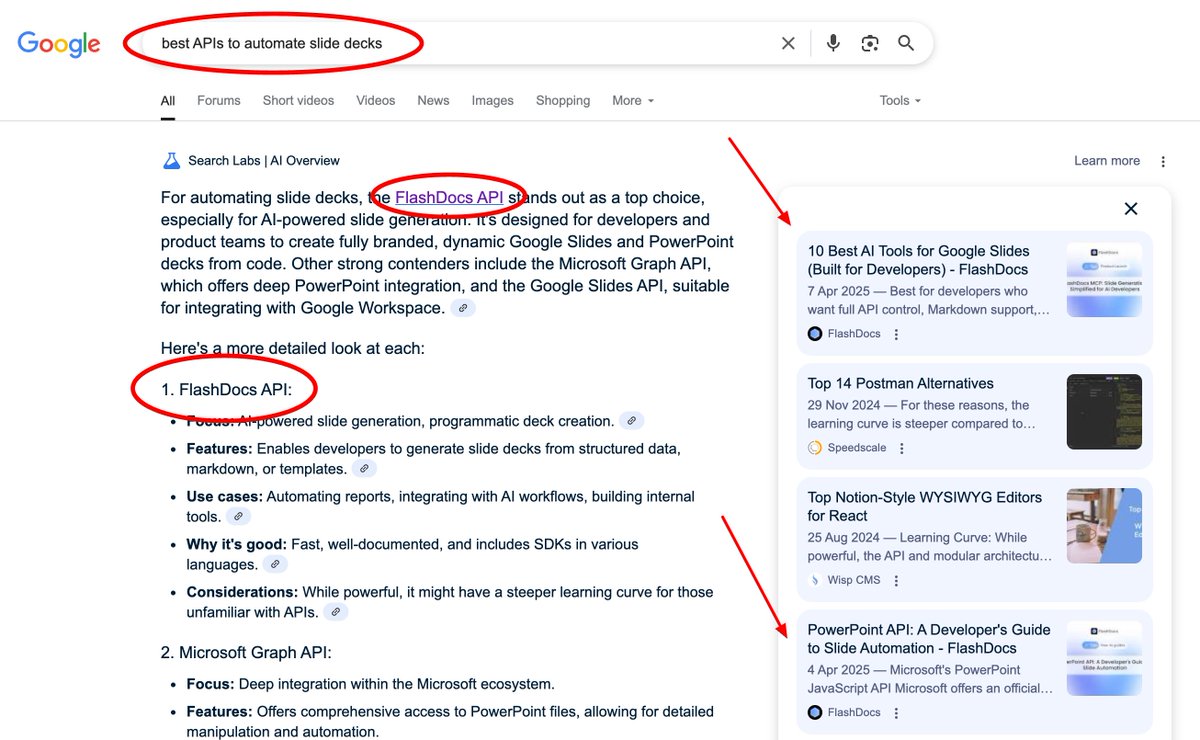
Task: Click the '2. Microsoft Graph API:' heading
Action: click(246, 653)
